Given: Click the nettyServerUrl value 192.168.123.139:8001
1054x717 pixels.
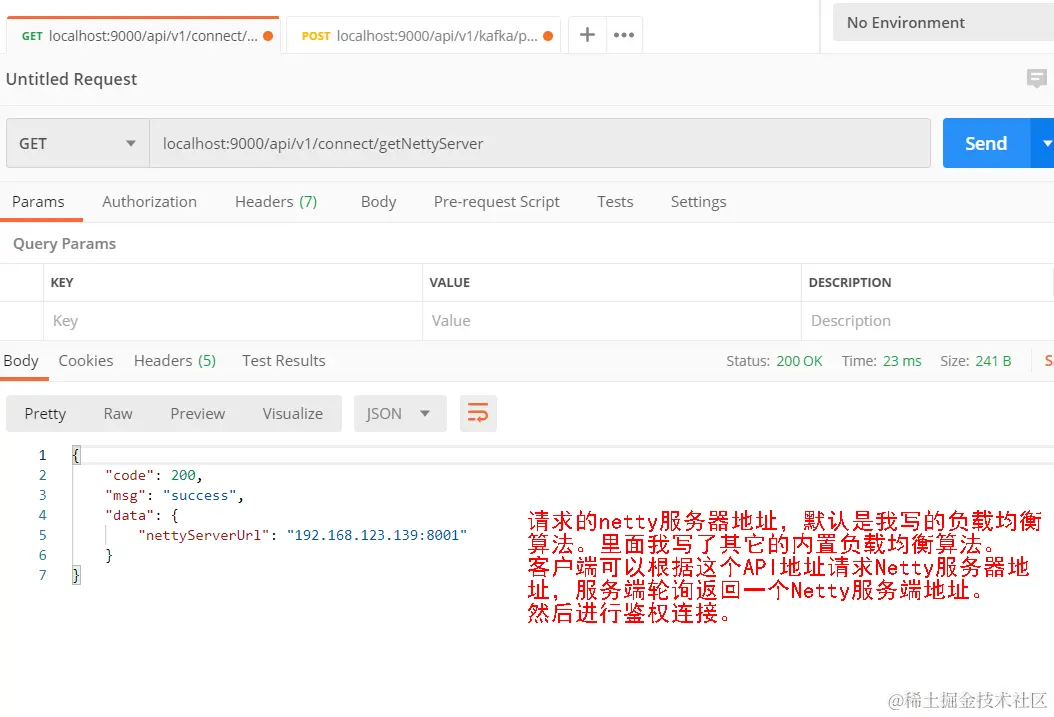Looking at the screenshot, I should (x=377, y=535).
